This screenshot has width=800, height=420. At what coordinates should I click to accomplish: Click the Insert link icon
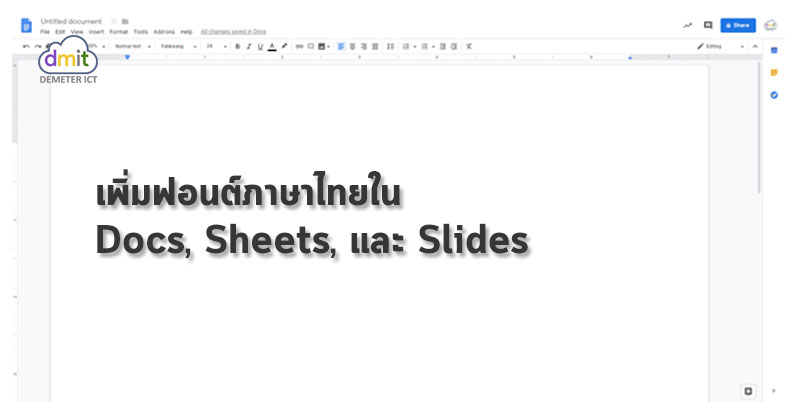pos(299,46)
